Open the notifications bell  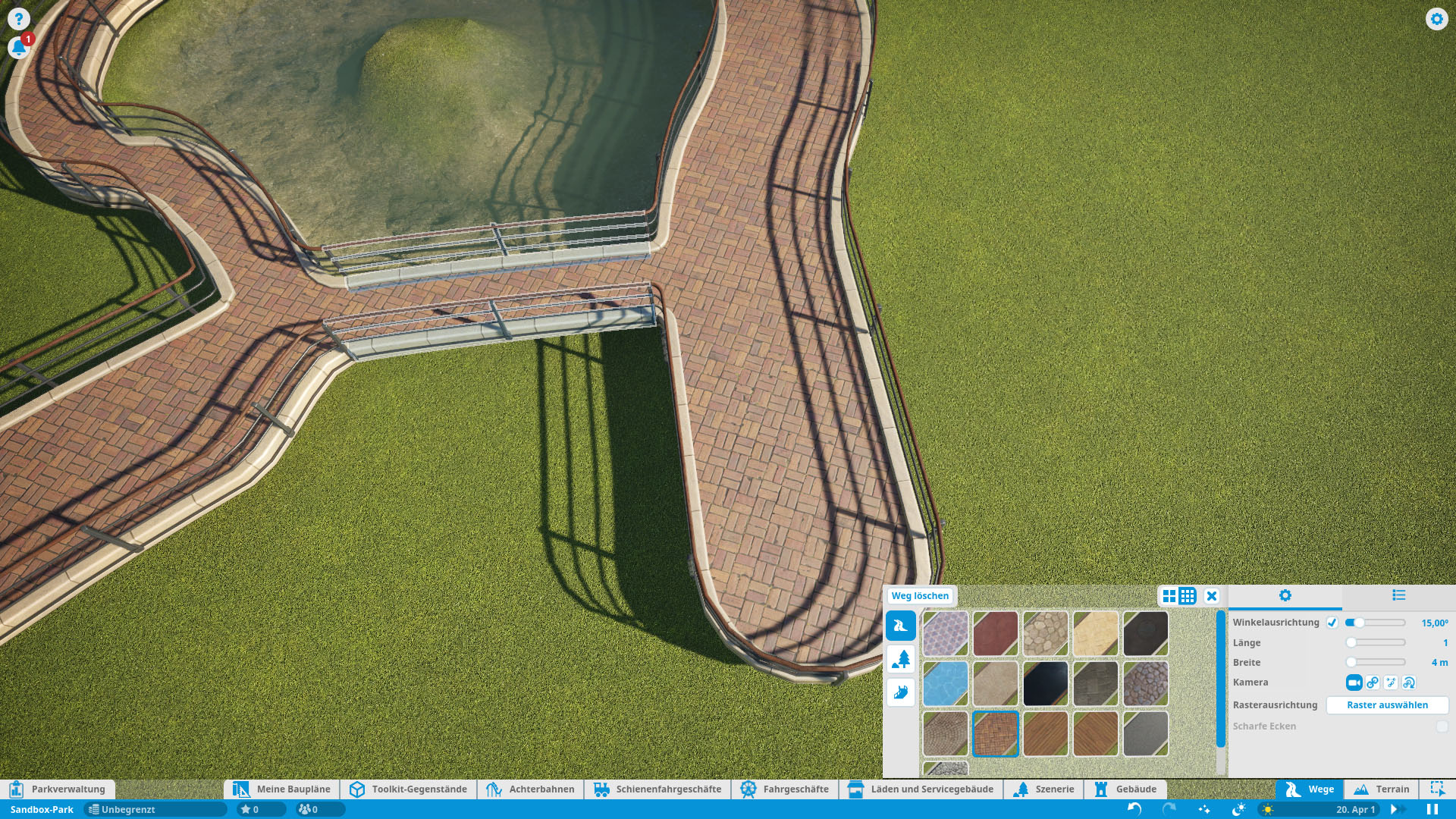(x=18, y=48)
